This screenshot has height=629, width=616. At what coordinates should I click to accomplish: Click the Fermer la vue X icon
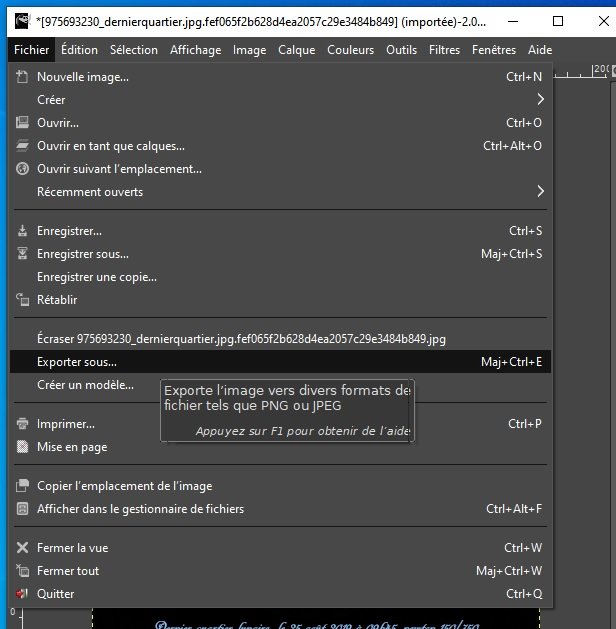click(x=22, y=548)
